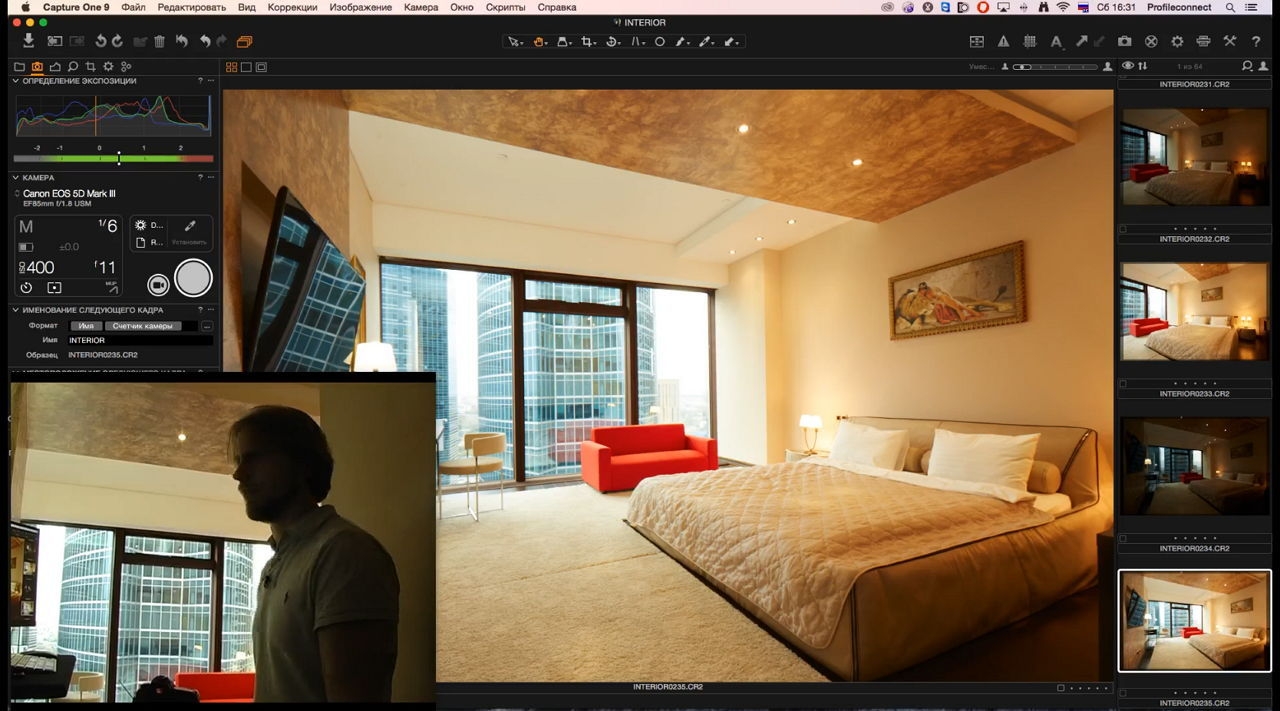Open Определение экспозиции panel options dots
Image resolution: width=1280 pixels, height=711 pixels.
tap(211, 81)
